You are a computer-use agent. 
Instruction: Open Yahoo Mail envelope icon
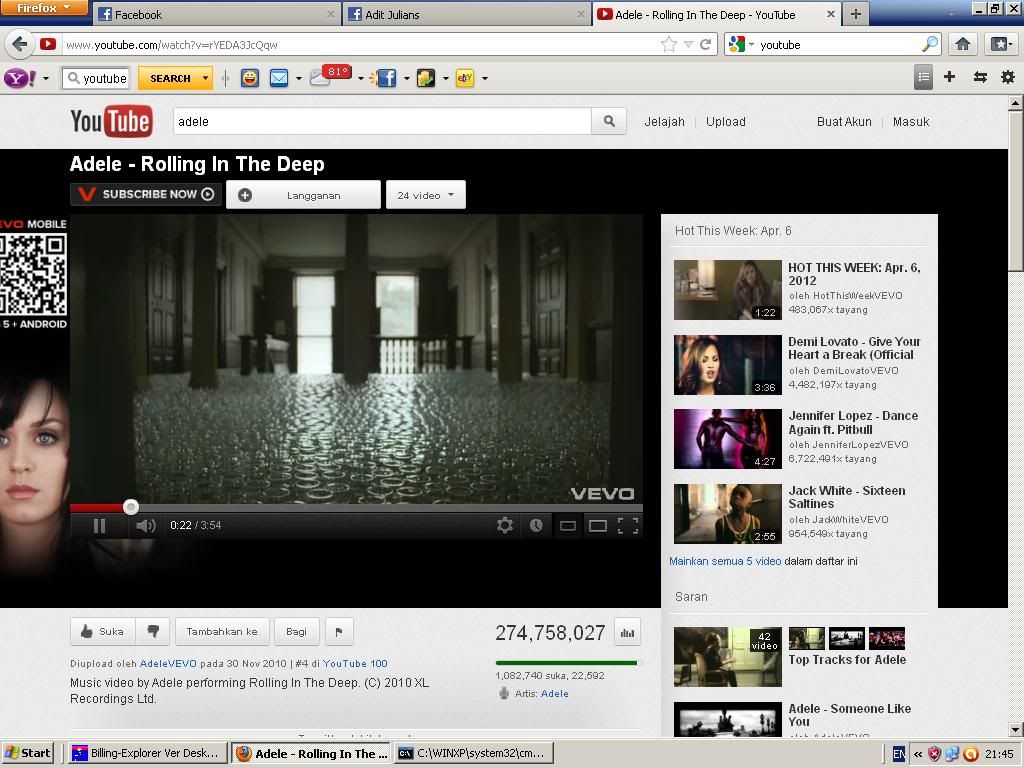click(x=279, y=78)
